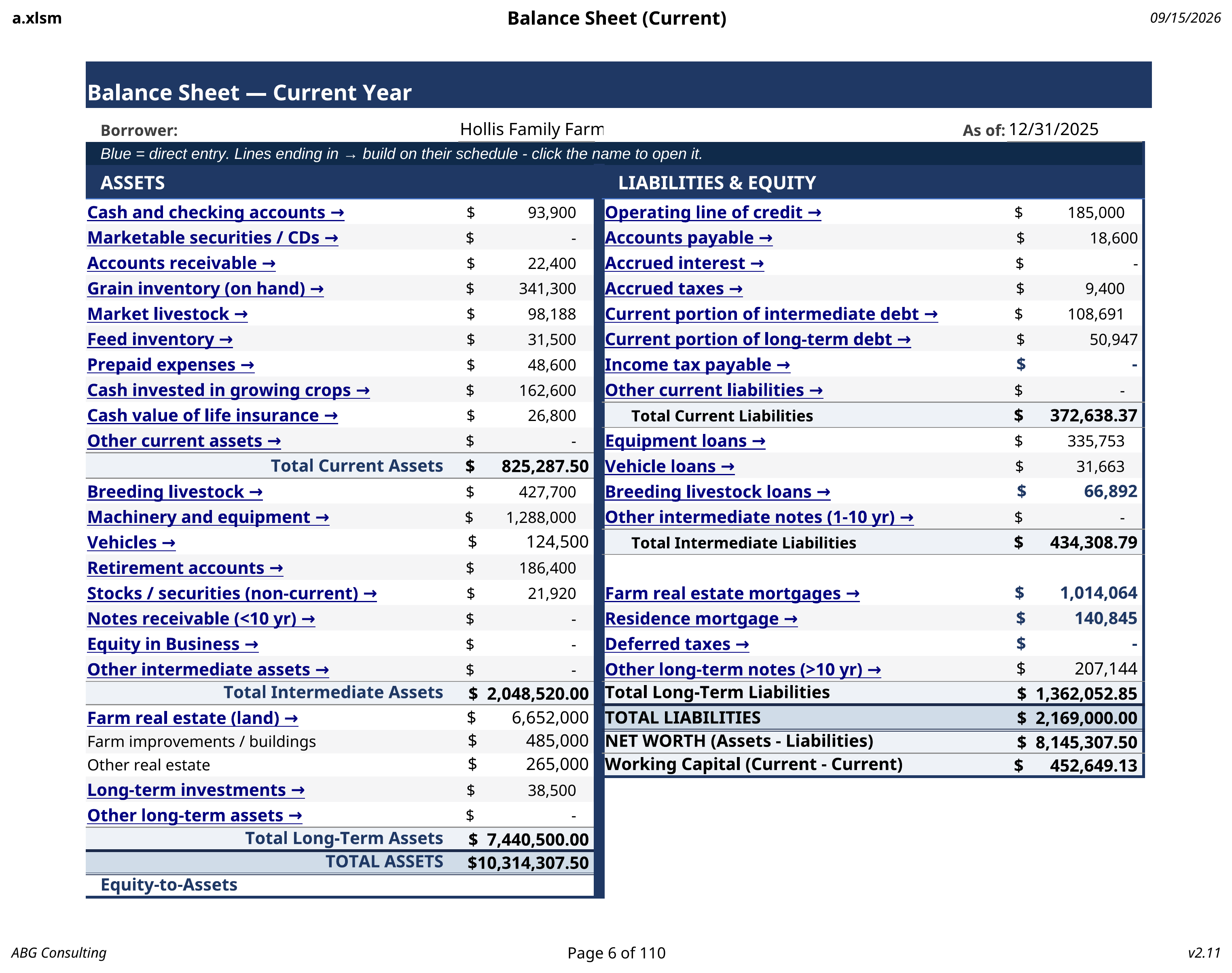Click the Retirement accounts link
The image size is (1232, 973).
pyautogui.click(x=185, y=568)
